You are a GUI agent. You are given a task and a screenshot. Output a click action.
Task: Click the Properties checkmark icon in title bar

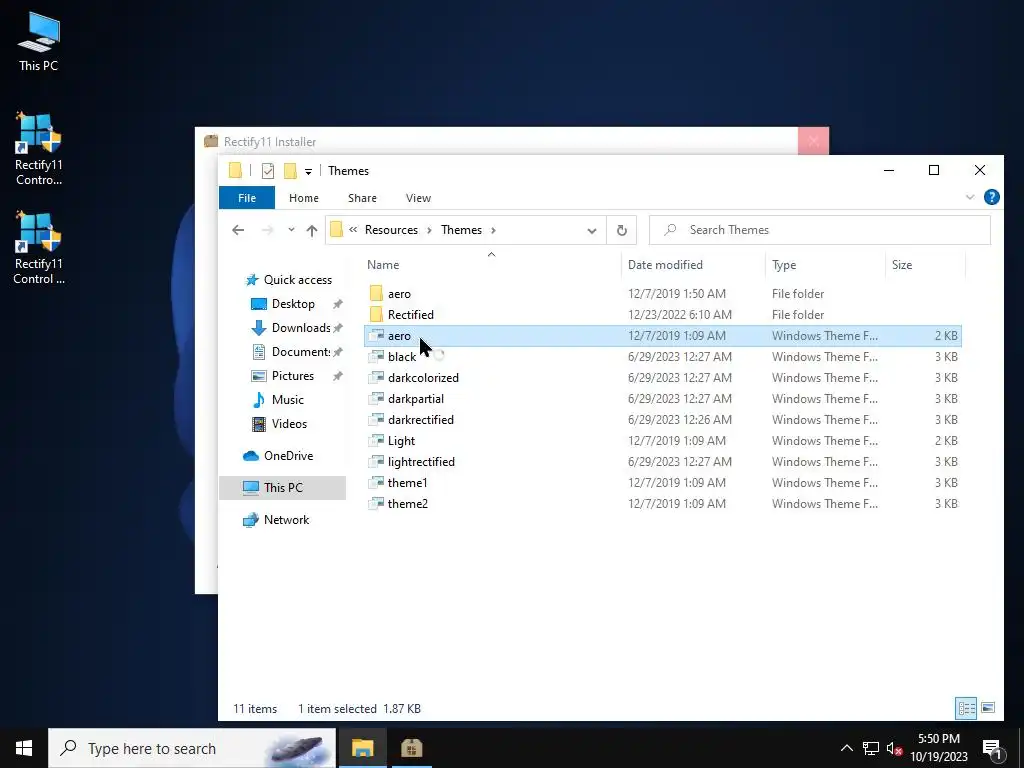(x=268, y=171)
